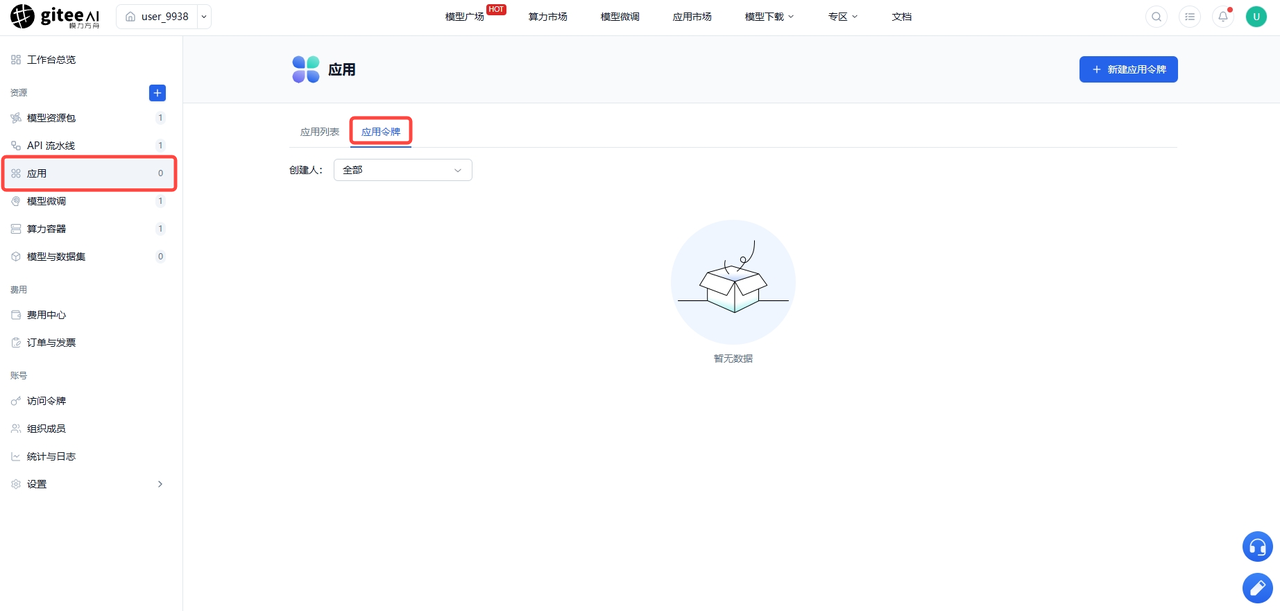The width and height of the screenshot is (1280, 611).
Task: Open 模型与数据集 sidebar entry
Action: (91, 257)
